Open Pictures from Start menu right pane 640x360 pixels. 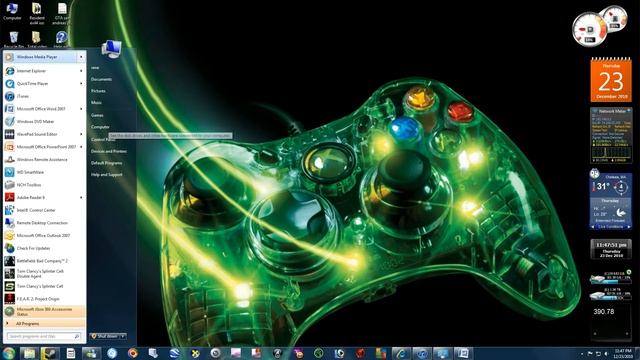coord(98,91)
